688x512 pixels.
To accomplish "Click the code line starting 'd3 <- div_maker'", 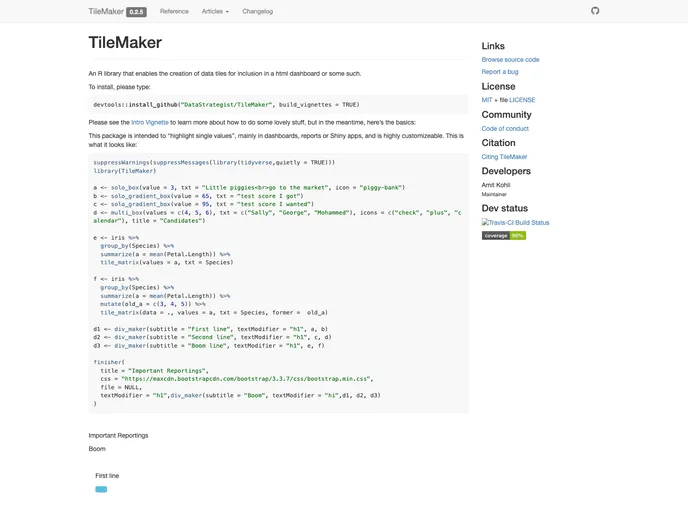I will [209, 346].
